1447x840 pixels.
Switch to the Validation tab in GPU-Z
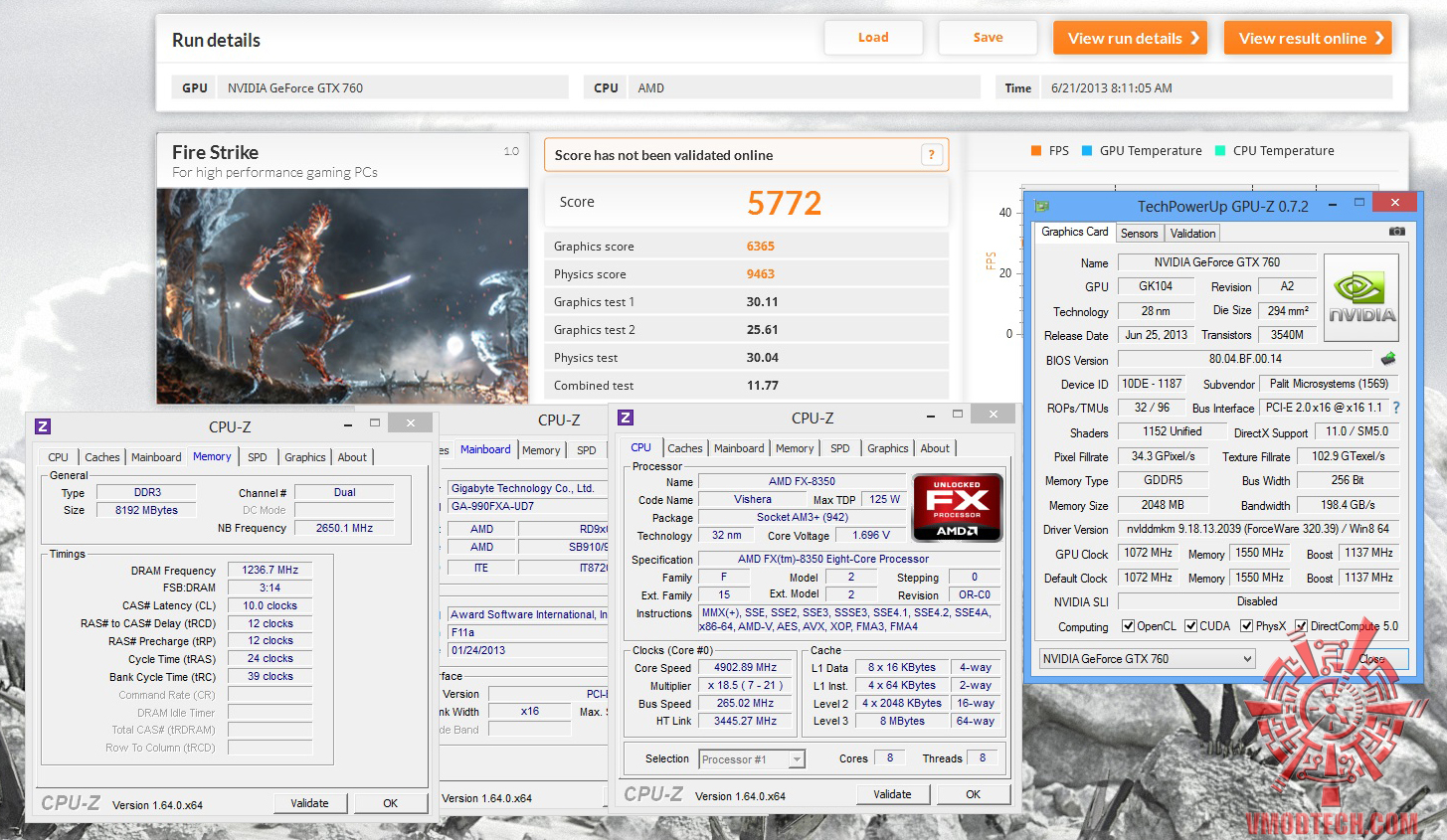coord(1192,234)
